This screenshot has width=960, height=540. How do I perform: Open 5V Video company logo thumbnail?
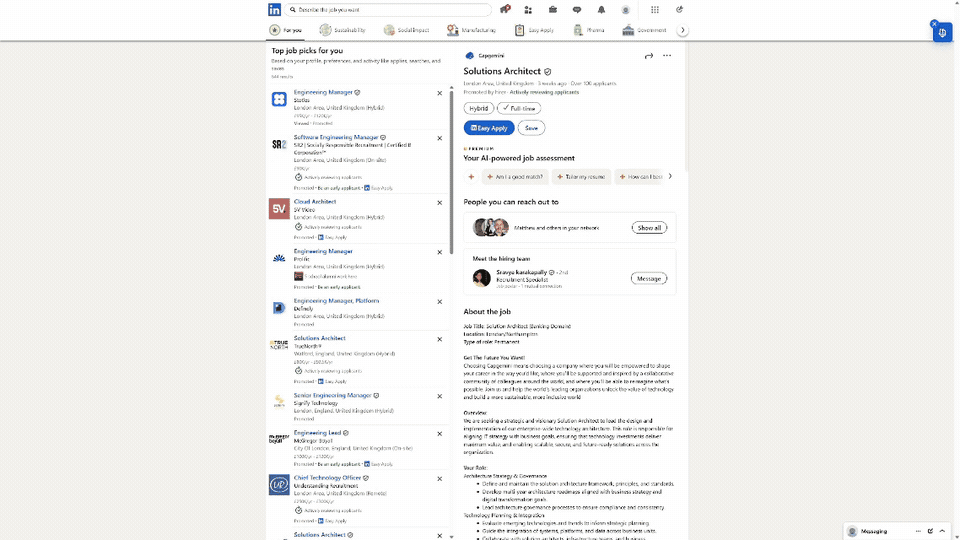(x=279, y=209)
